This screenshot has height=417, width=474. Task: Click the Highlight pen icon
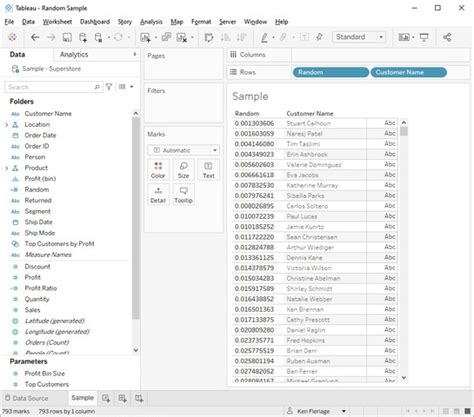pos(264,37)
